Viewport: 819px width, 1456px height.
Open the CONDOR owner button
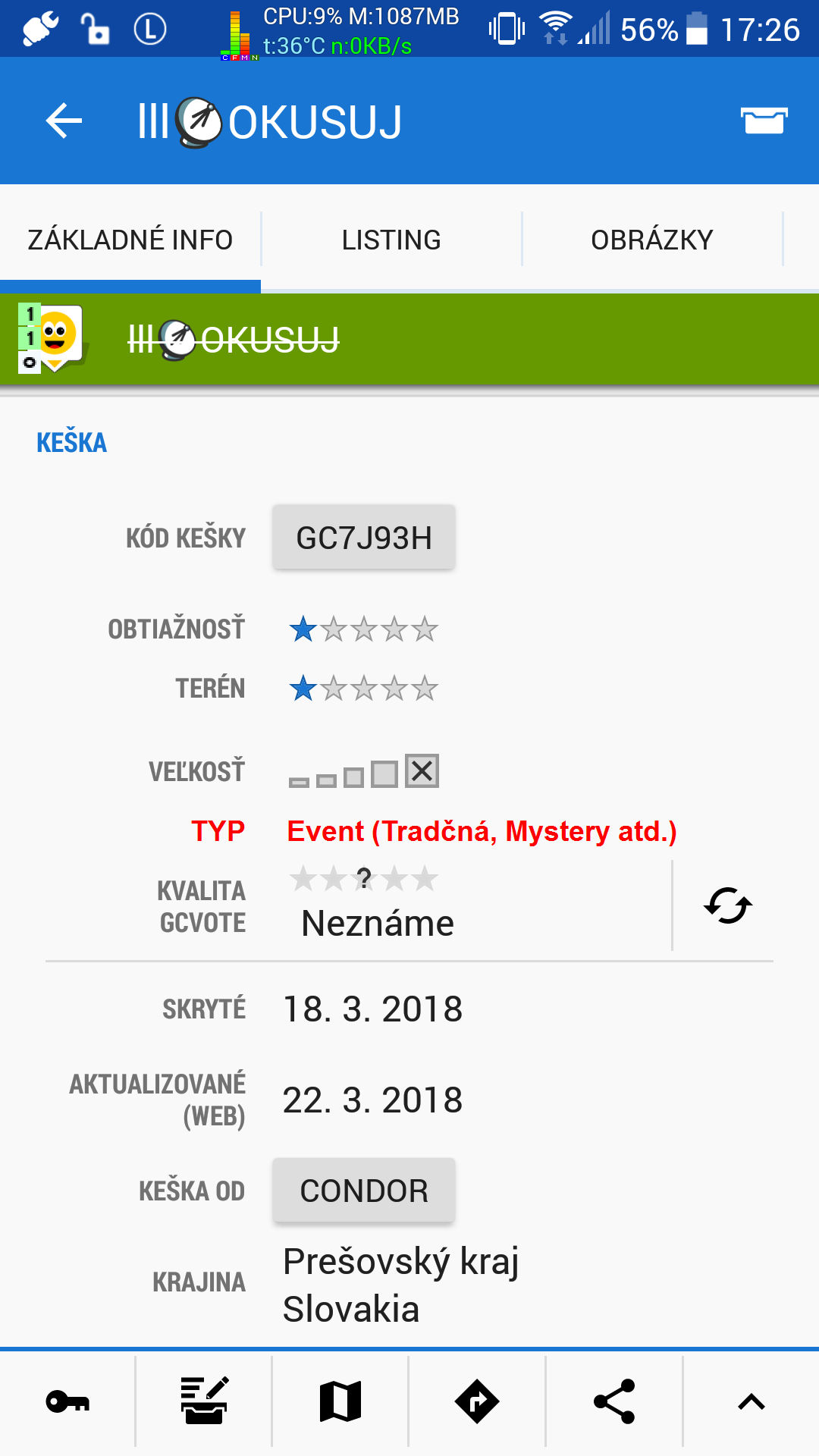[364, 1191]
